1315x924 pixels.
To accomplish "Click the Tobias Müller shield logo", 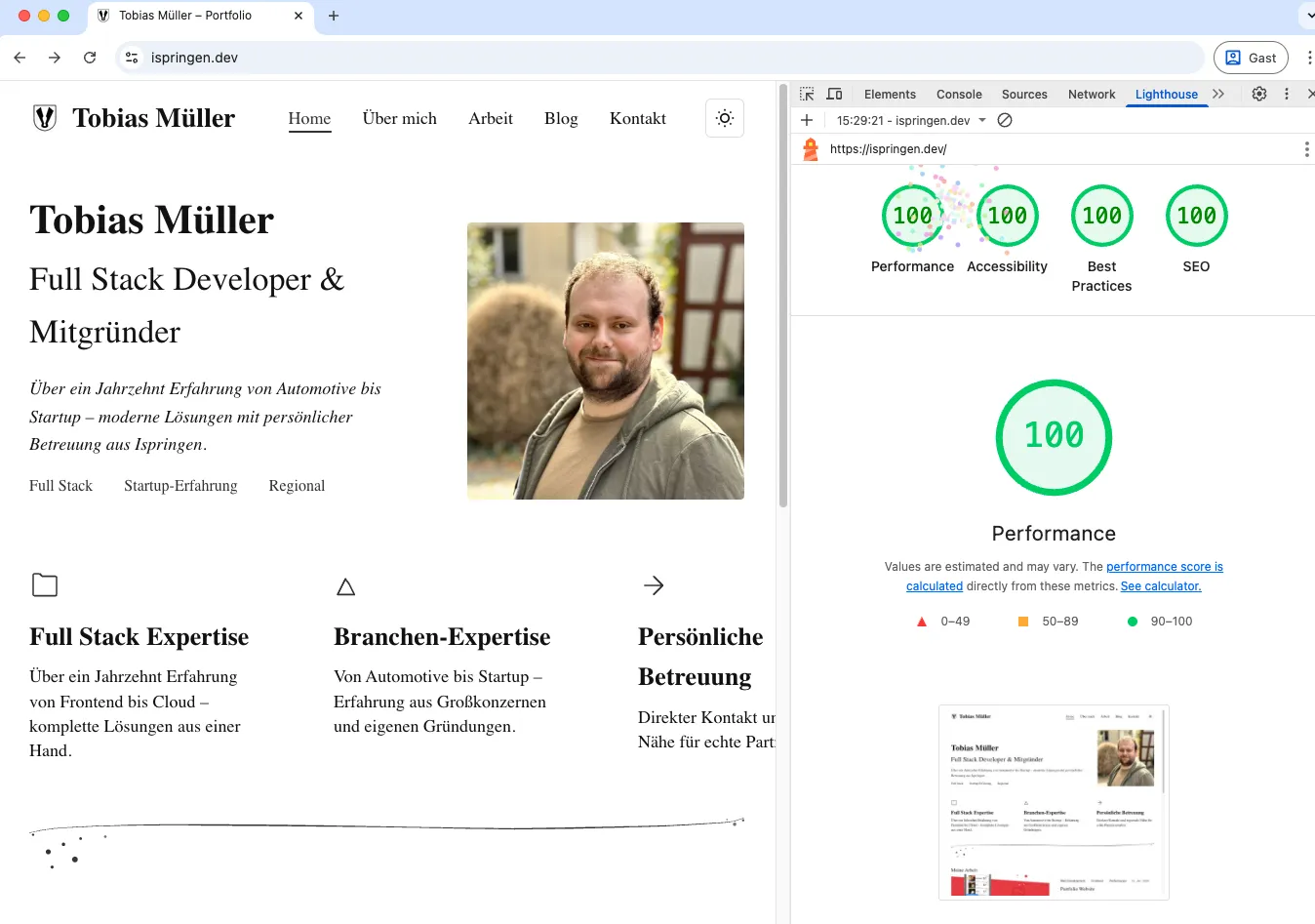I will [x=45, y=117].
